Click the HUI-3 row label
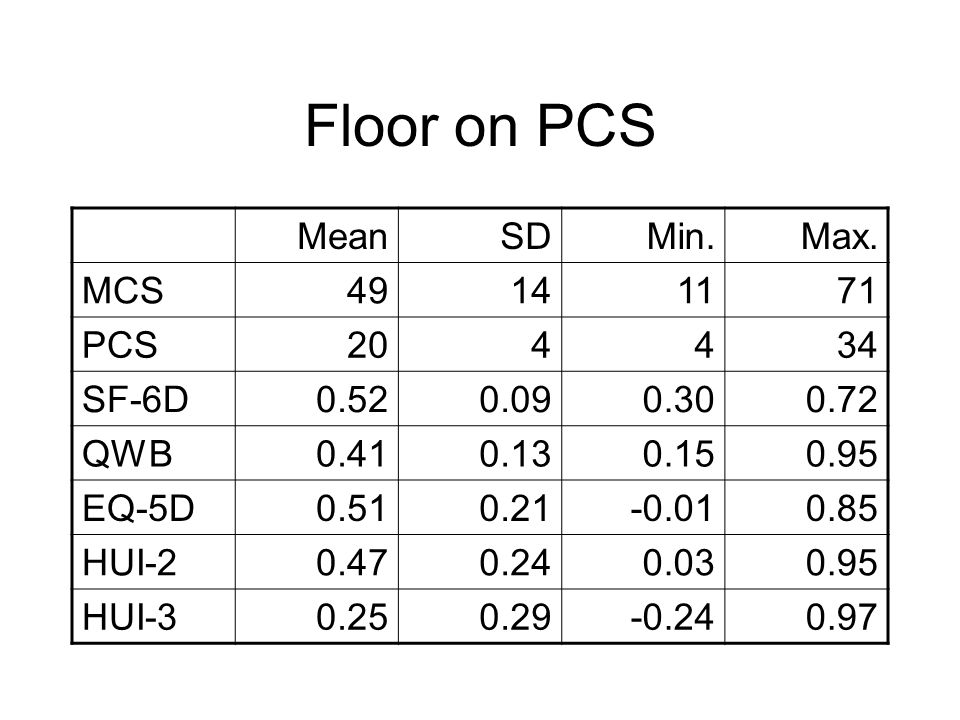 (129, 617)
